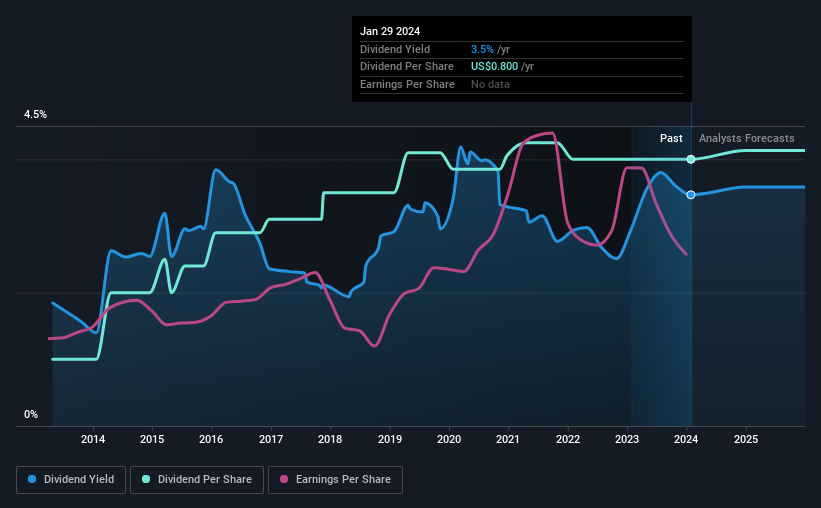Click the Dividend Yield row label in tooltip
The image size is (821, 508).
pos(395,49)
